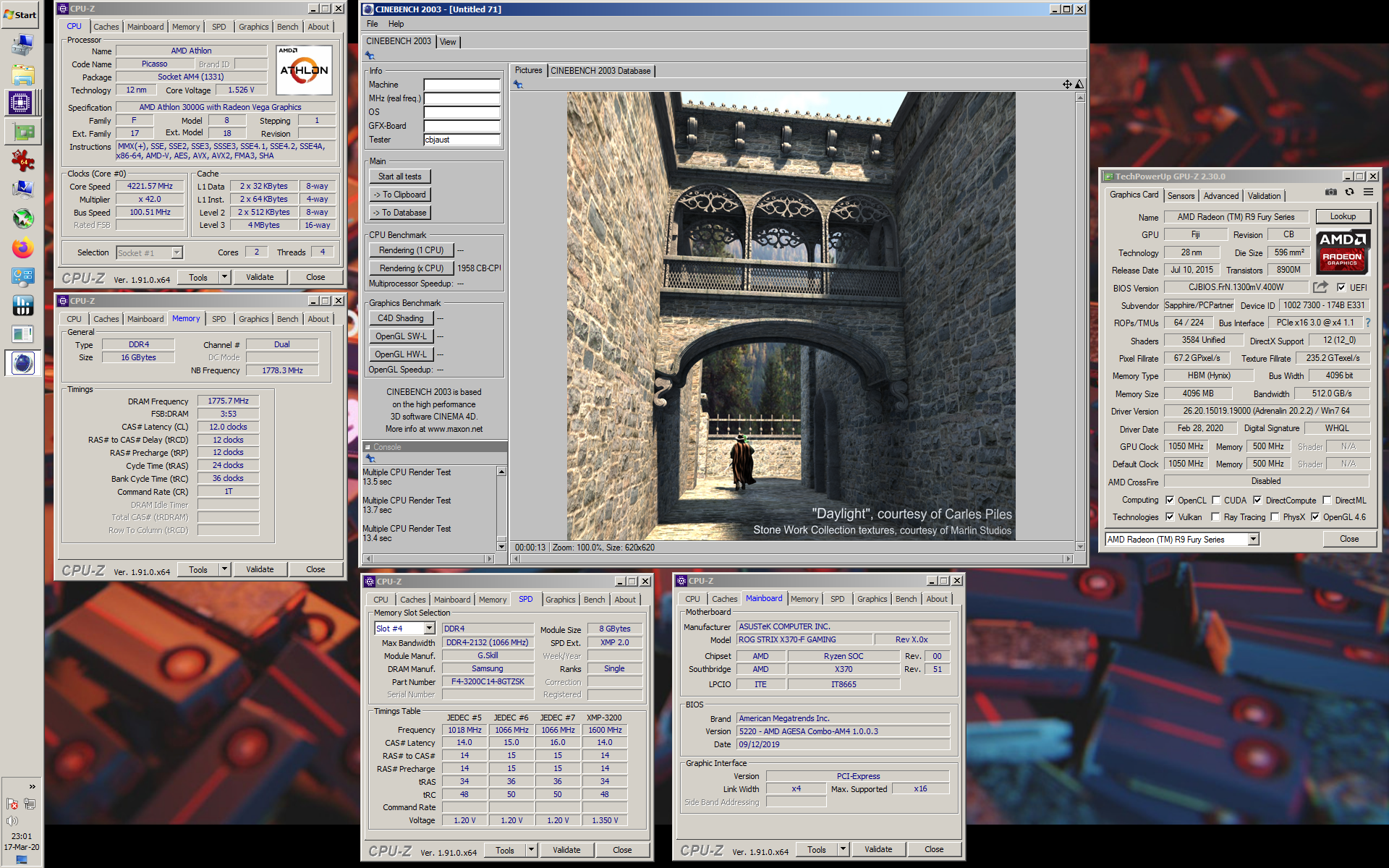Open the Windows Start button
1389x868 pixels.
[20, 14]
